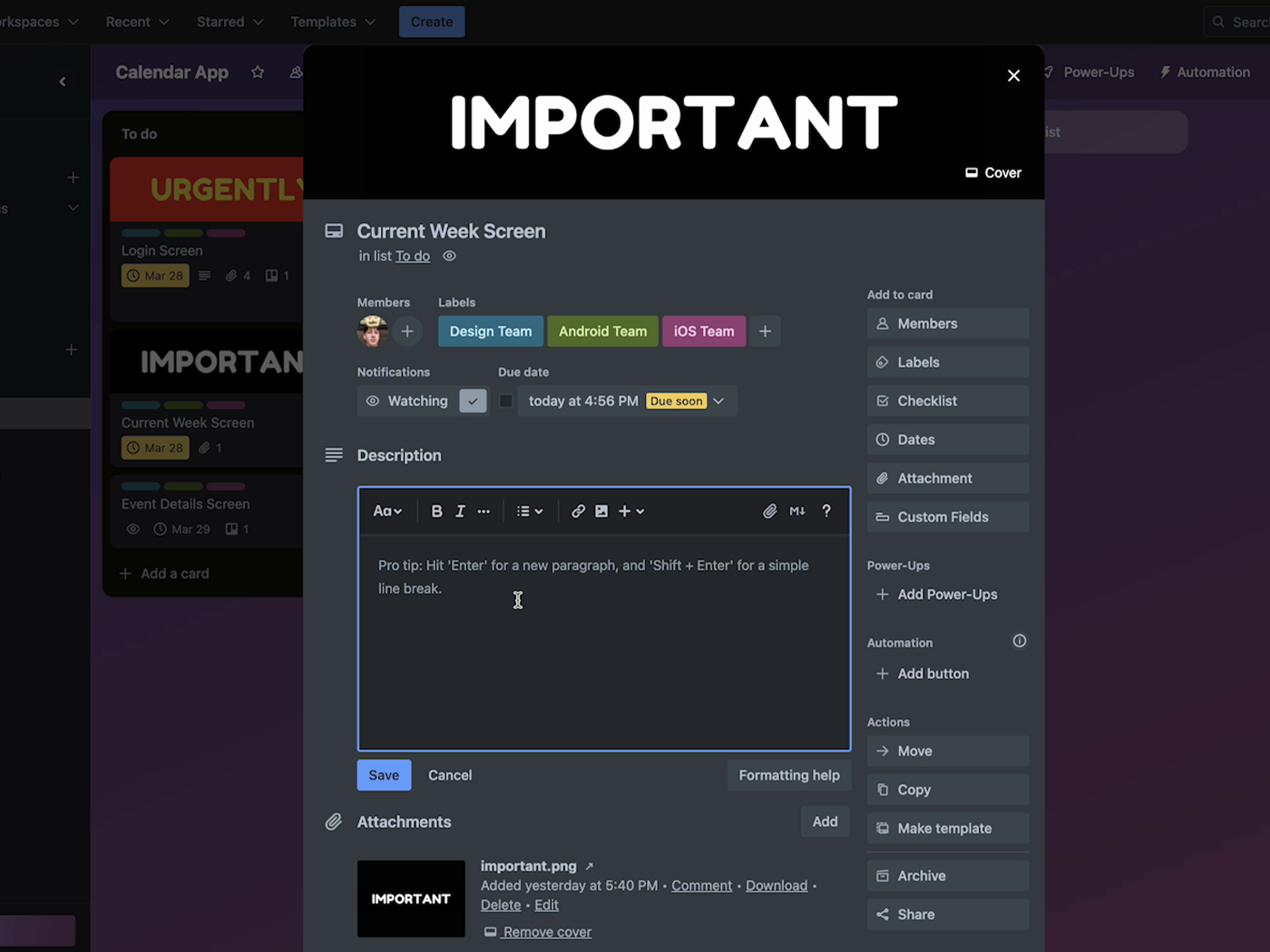Open the Event Details Screen card
The height and width of the screenshot is (952, 1270).
(x=207, y=511)
